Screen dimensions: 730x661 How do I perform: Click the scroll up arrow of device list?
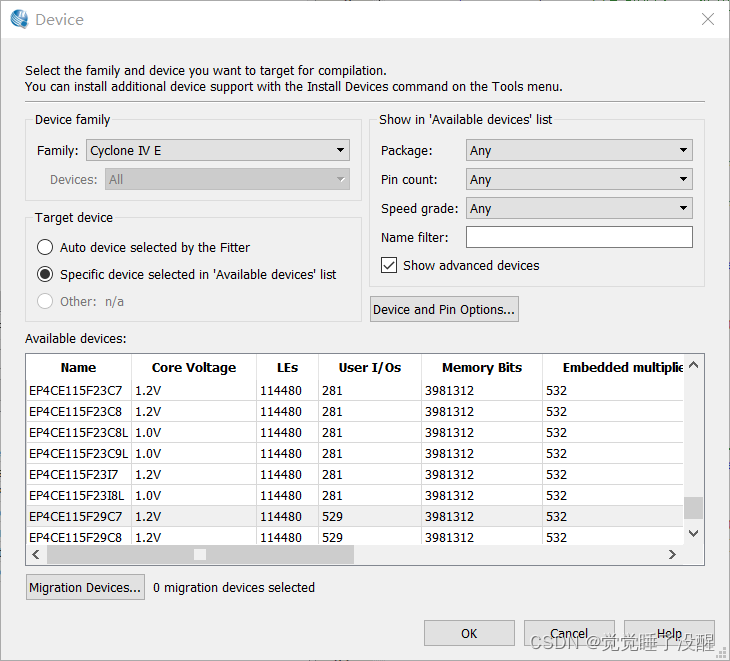point(693,365)
